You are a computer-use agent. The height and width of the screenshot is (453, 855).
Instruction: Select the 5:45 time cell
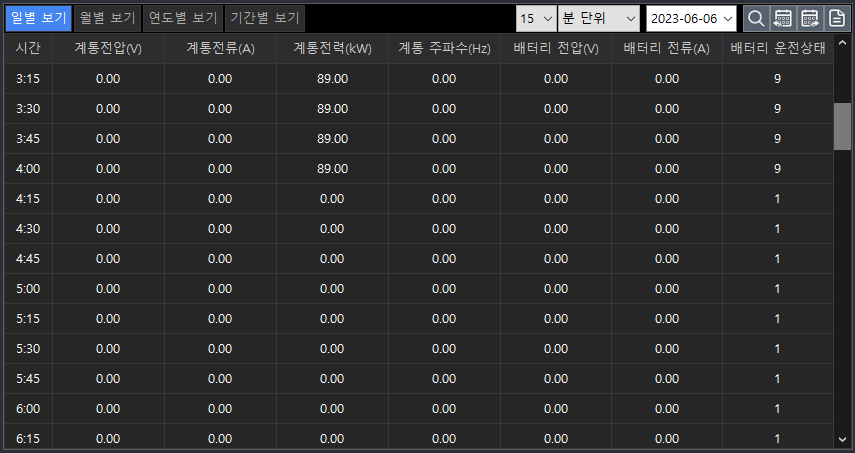pyautogui.click(x=28, y=378)
